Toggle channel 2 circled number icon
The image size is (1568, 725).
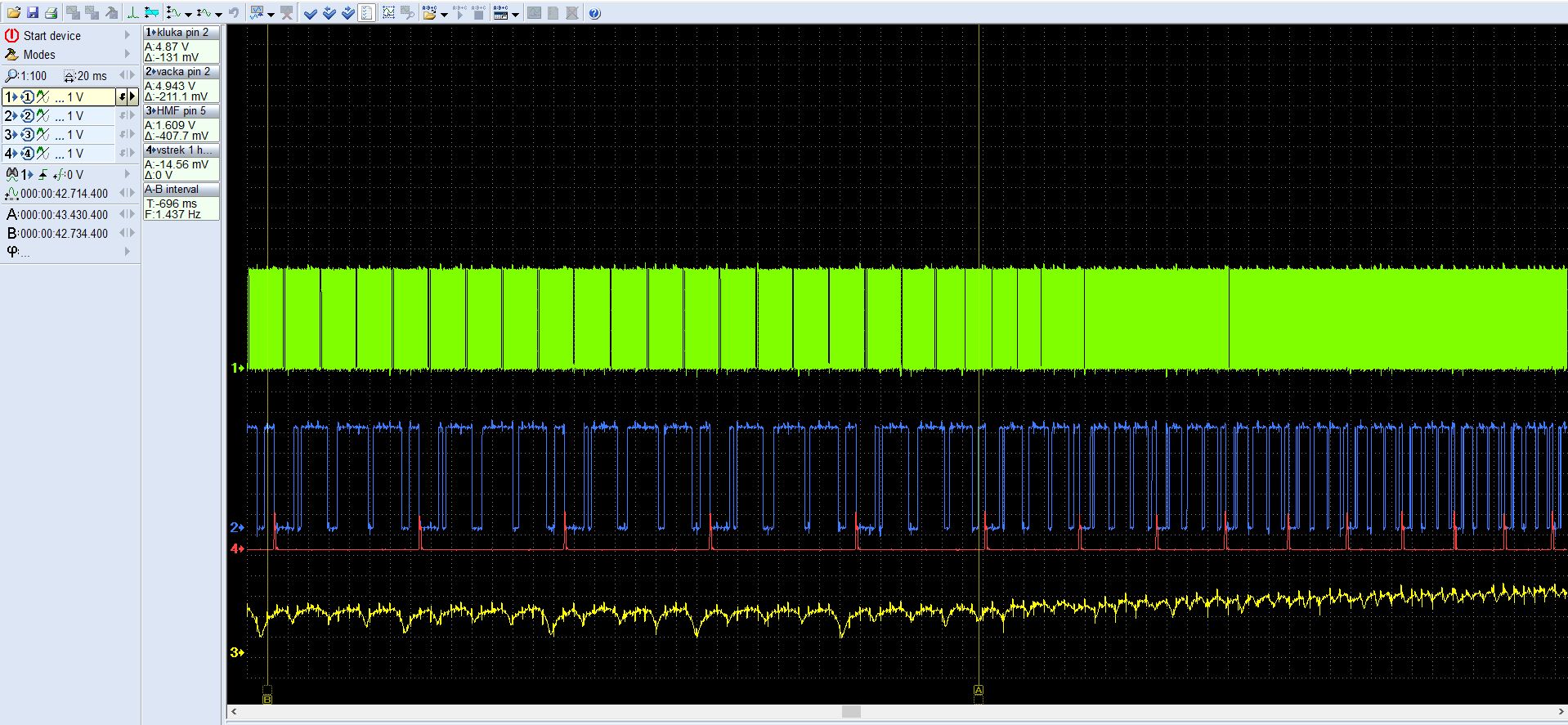pos(27,116)
